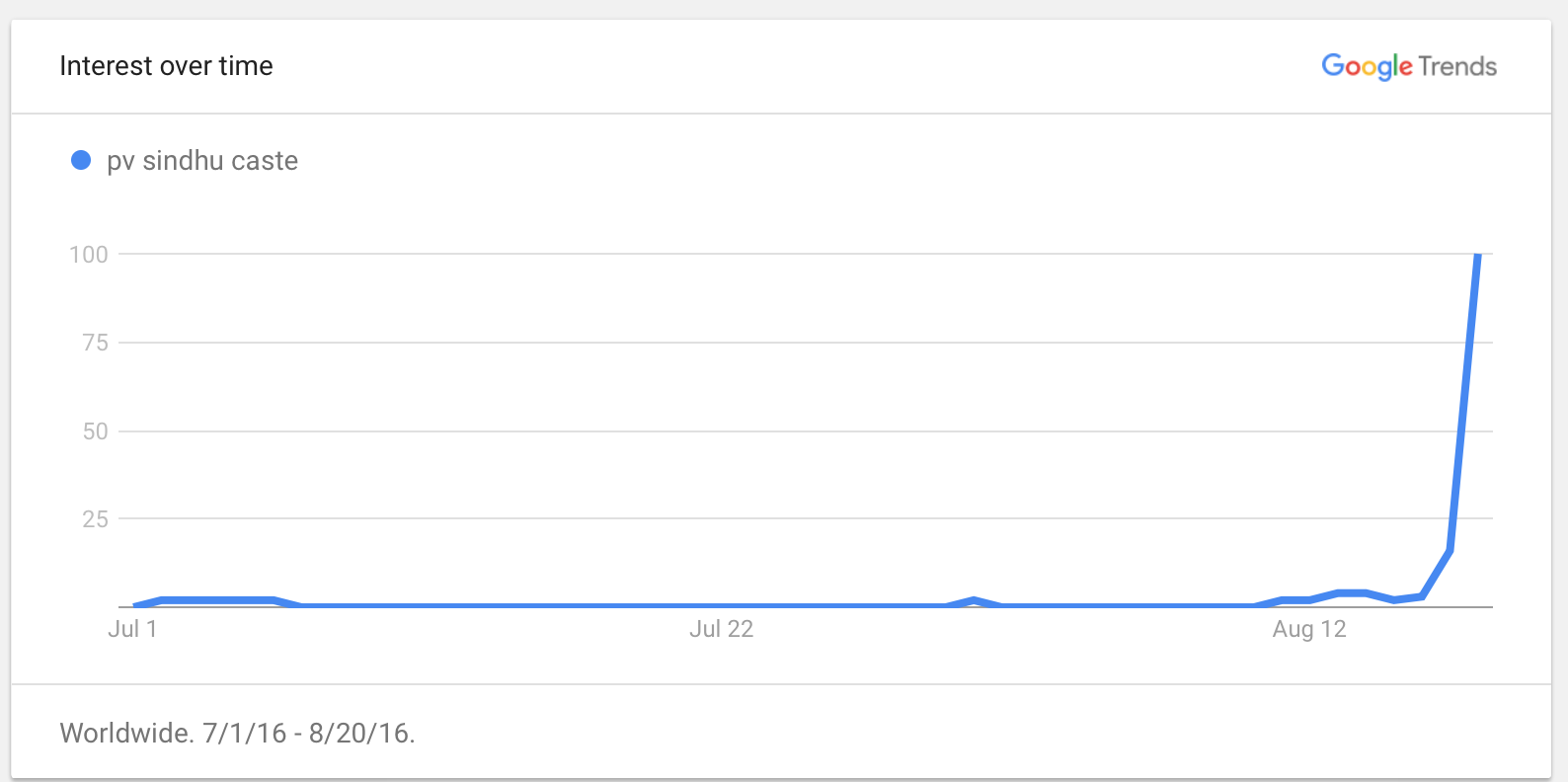Click the line's bend just before the spike
This screenshot has height=782, width=1568.
1449,550
